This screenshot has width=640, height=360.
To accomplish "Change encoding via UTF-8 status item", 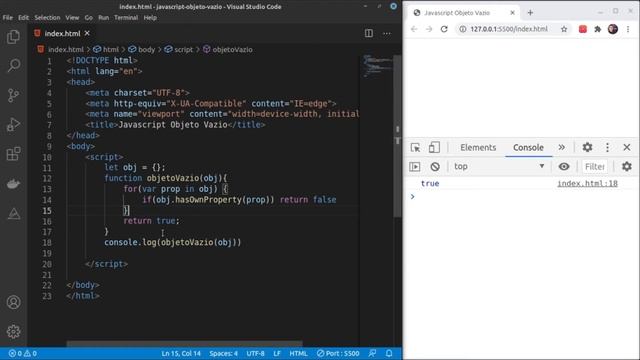I will (255, 353).
